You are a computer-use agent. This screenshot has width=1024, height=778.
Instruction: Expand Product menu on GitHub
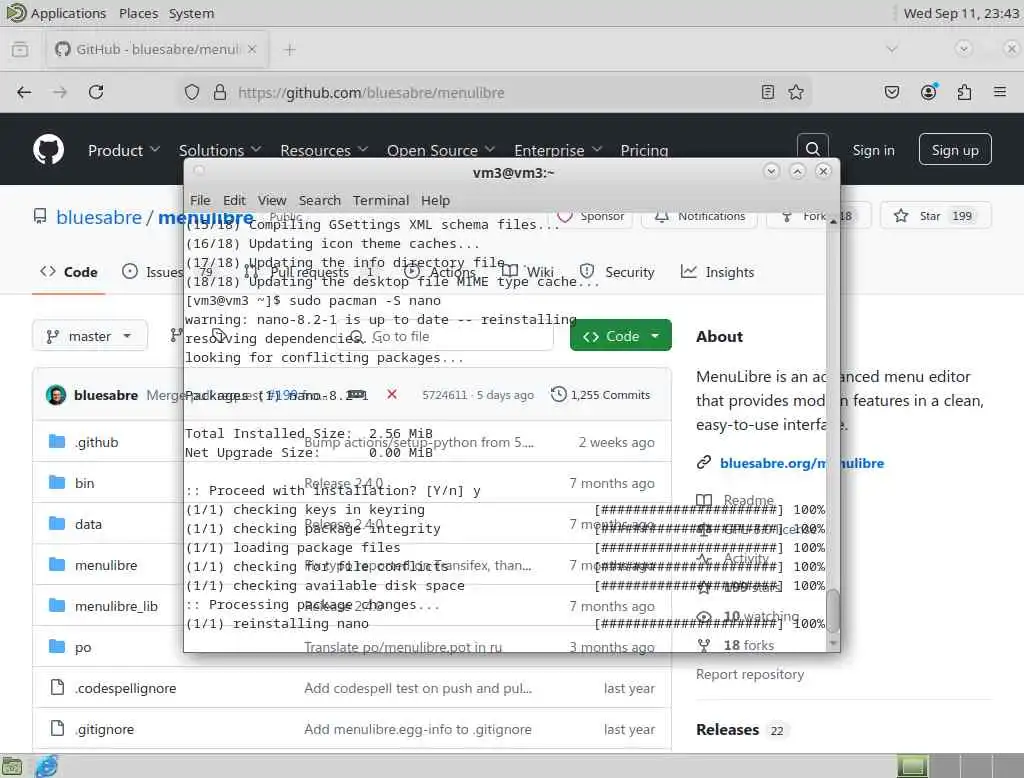pos(123,150)
